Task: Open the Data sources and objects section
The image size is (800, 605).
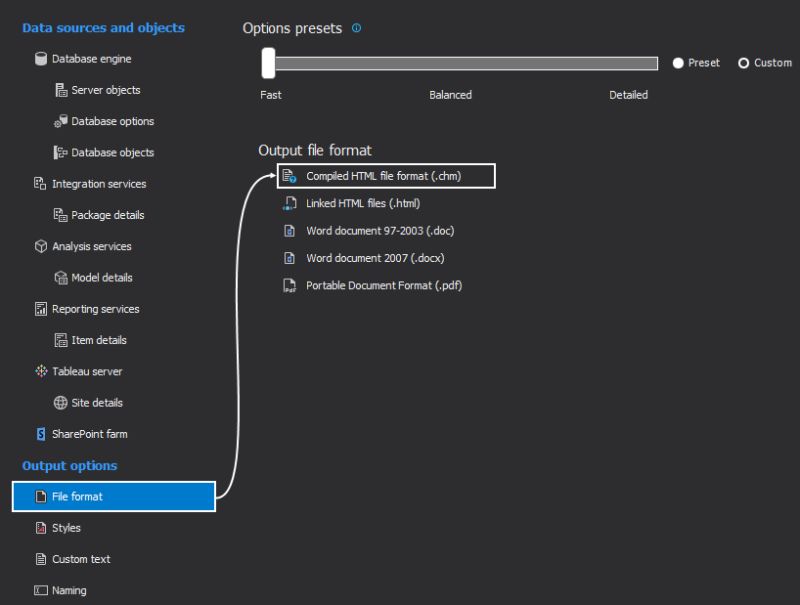Action: (x=103, y=28)
